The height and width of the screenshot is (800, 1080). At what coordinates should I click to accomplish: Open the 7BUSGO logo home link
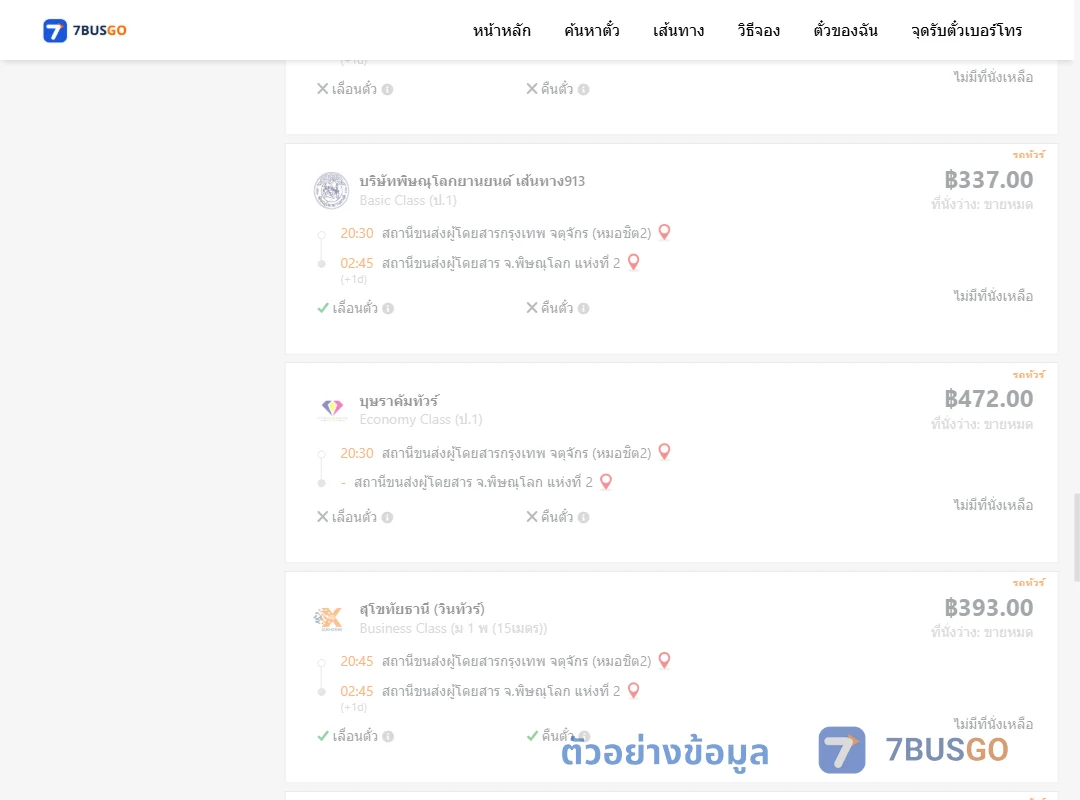pos(85,30)
